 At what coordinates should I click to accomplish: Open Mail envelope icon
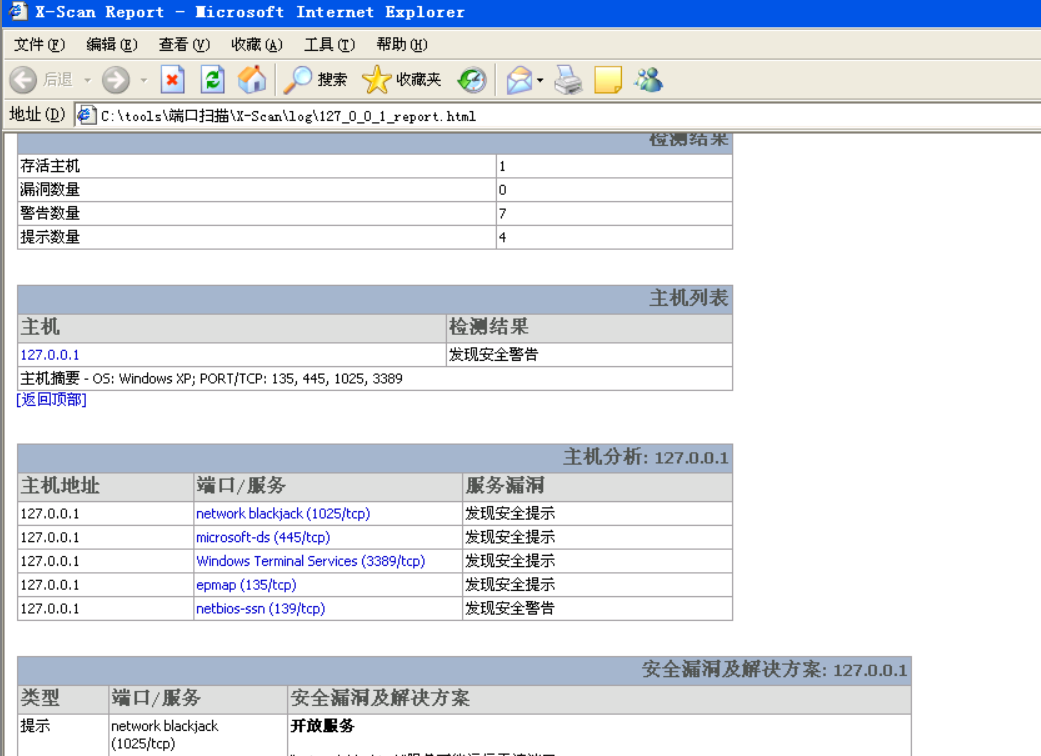click(x=520, y=80)
